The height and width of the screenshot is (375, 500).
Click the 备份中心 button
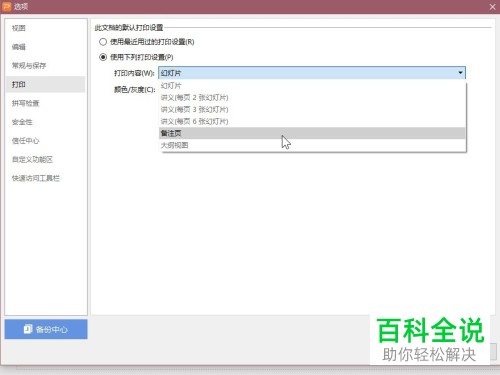click(46, 329)
